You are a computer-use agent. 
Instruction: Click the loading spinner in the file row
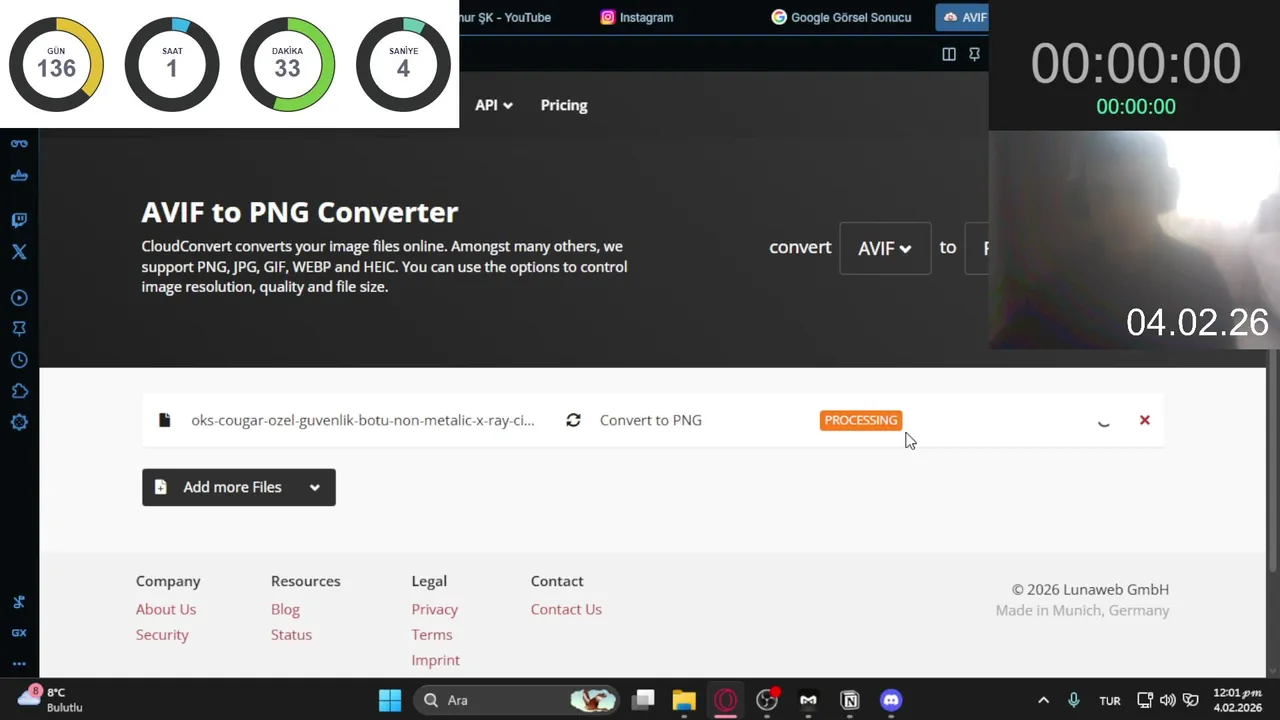point(1104,421)
